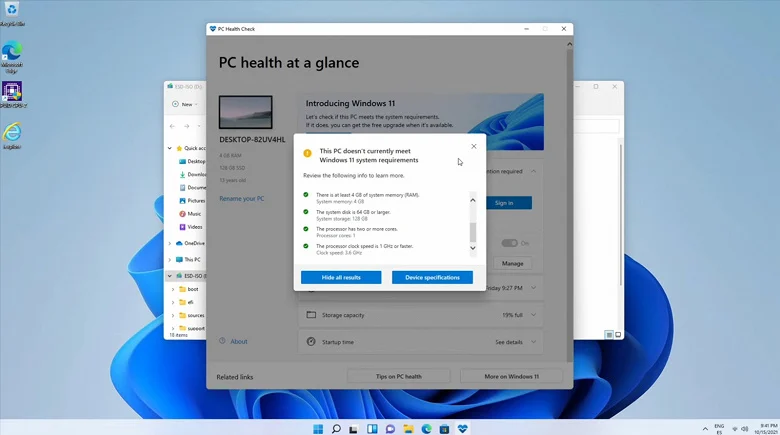Close the system requirements dialog

point(474,146)
